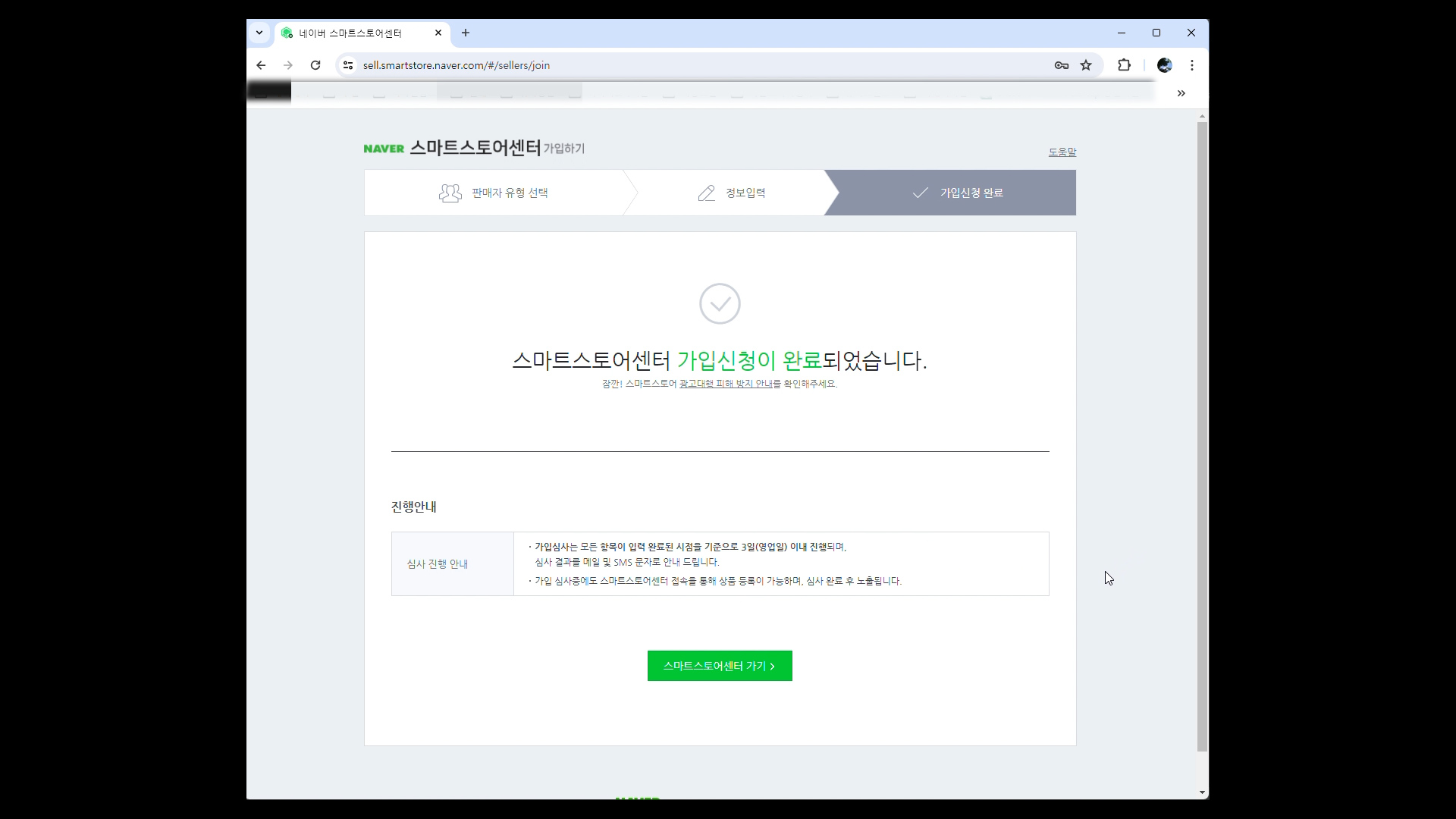Viewport: 1456px width, 819px height.
Task: Open Chrome three-dot menu
Action: (1192, 65)
